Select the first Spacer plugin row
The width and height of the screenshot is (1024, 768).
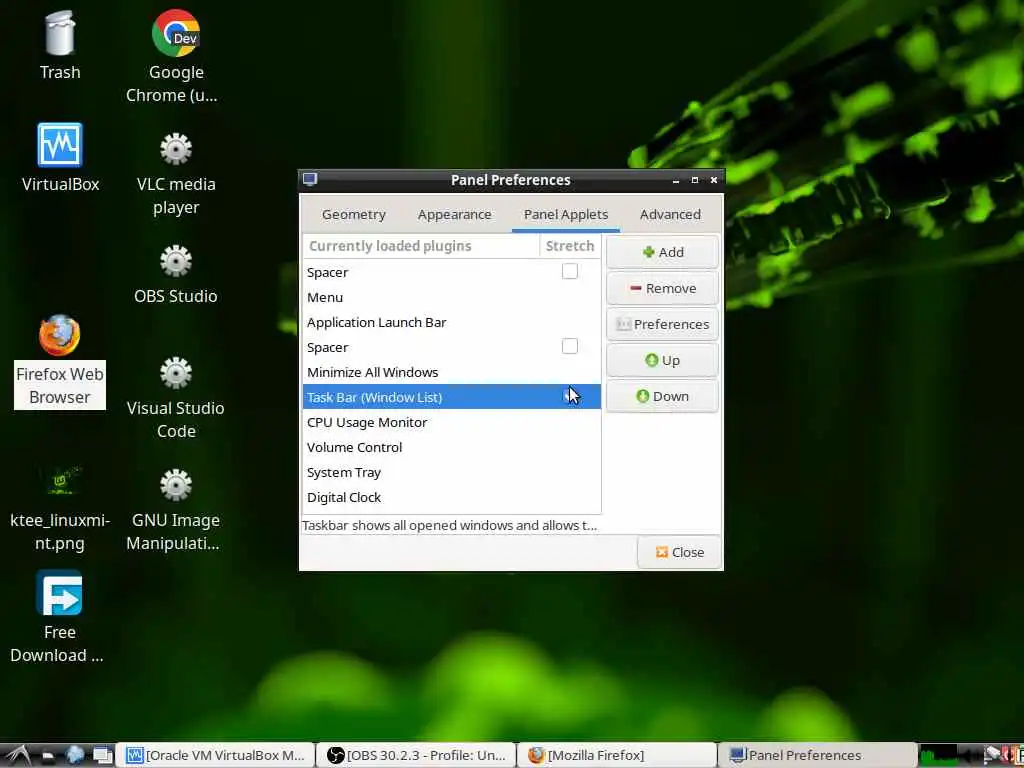[x=451, y=272]
